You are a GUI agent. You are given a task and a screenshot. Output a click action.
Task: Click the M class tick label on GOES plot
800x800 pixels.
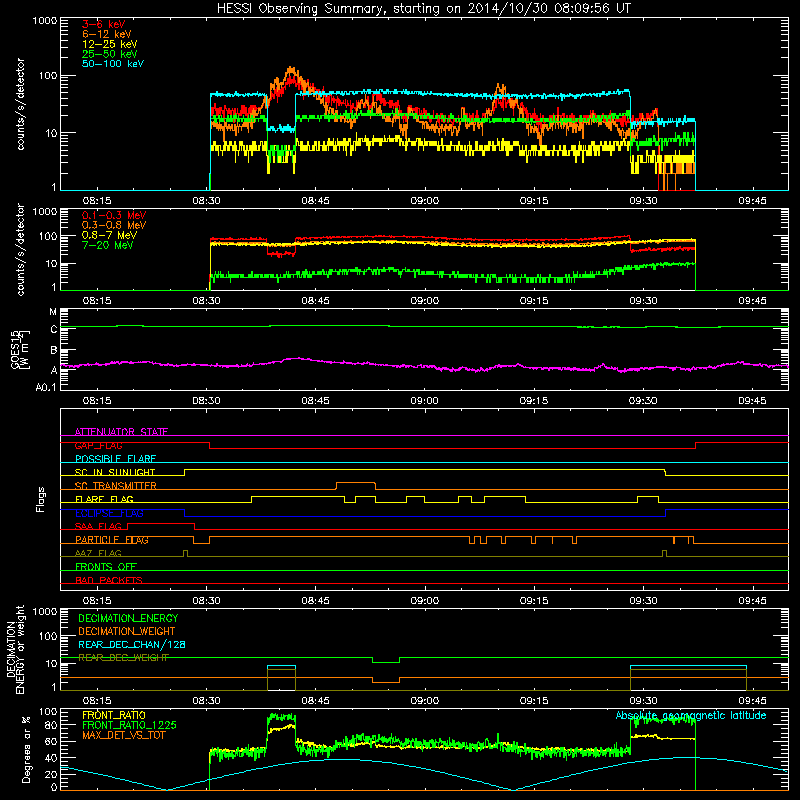pos(53,311)
